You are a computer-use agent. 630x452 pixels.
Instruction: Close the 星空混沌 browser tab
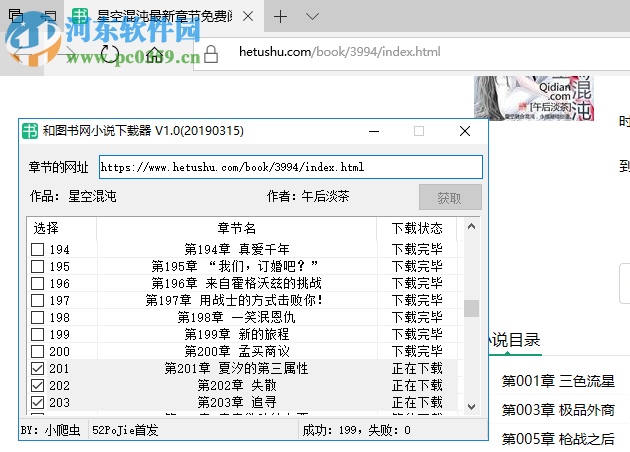coord(248,16)
